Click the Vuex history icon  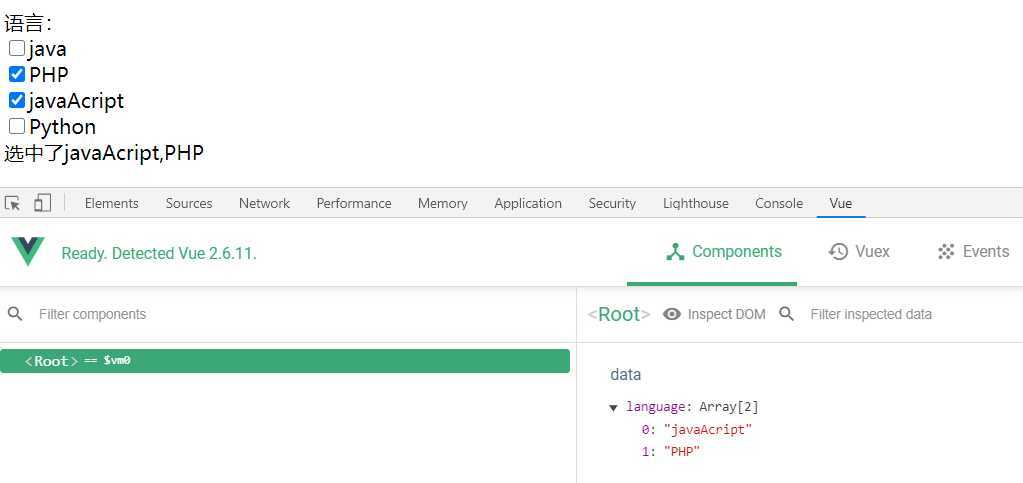point(838,252)
